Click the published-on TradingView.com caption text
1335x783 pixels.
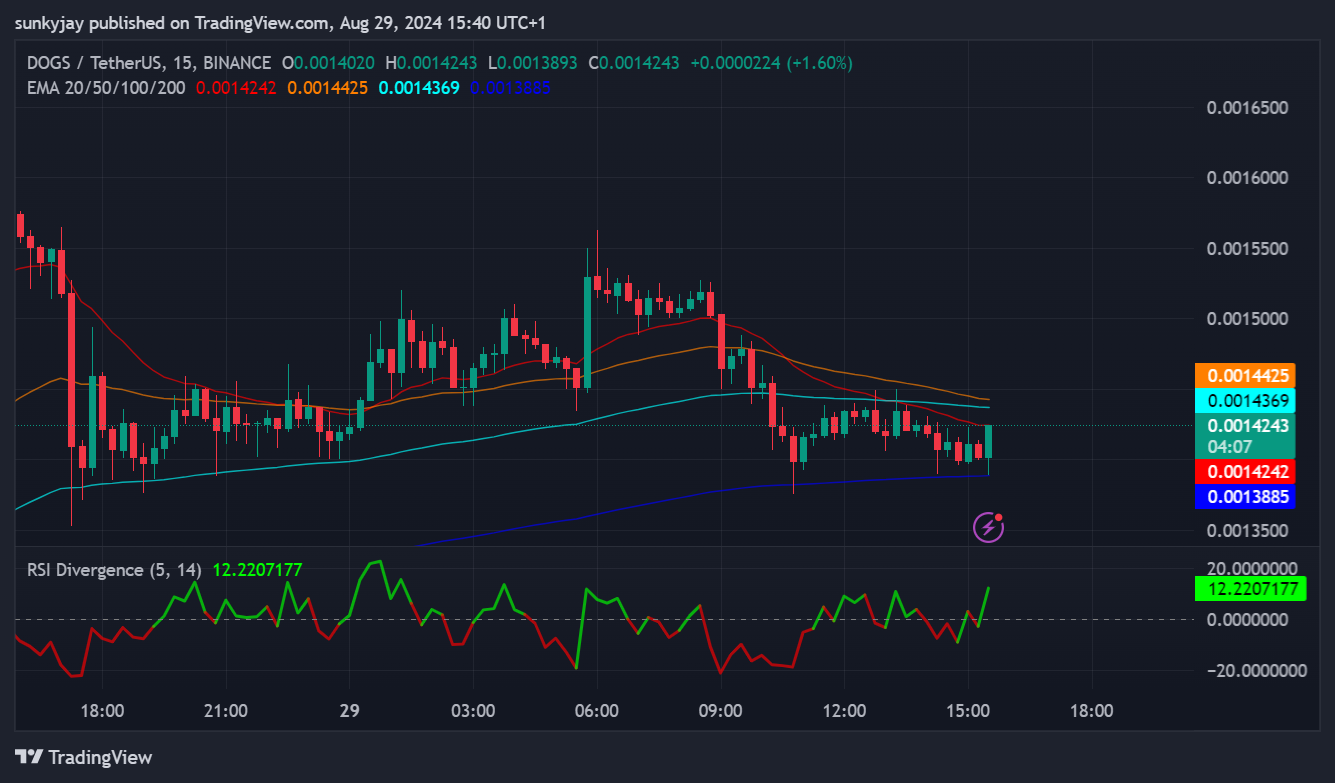[x=281, y=22]
